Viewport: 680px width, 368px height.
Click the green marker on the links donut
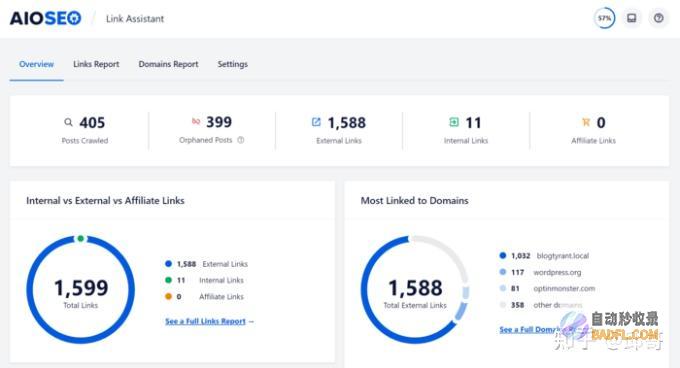80,238
